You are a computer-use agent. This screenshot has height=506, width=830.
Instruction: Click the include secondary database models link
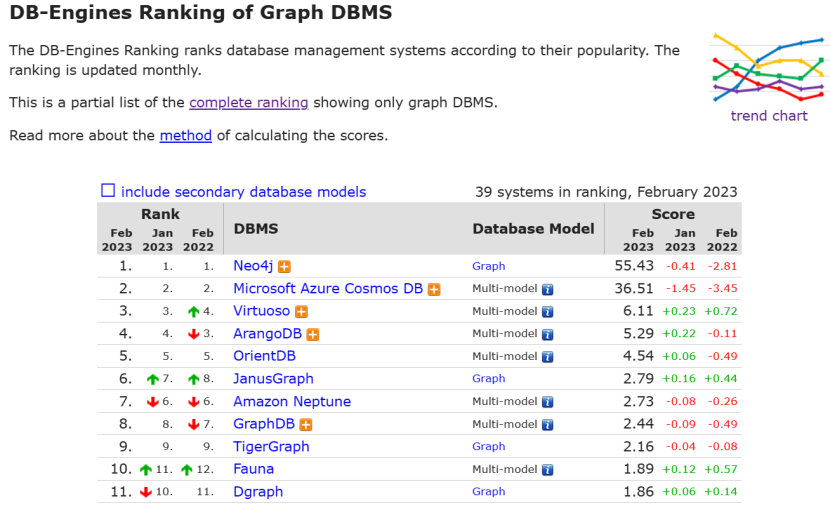coord(243,192)
